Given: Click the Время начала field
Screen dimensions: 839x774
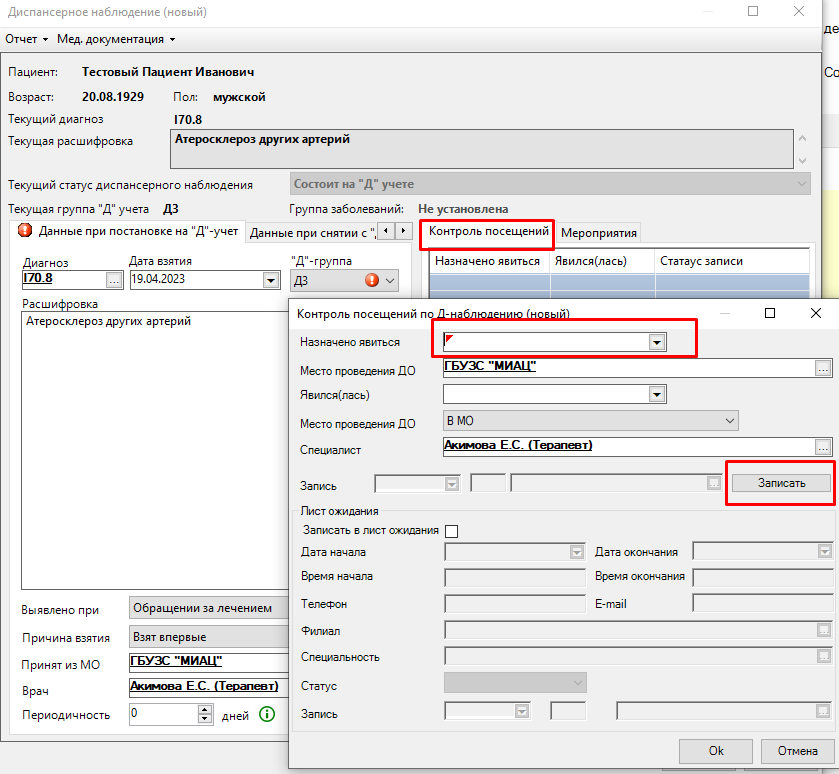Looking at the screenshot, I should click(515, 577).
